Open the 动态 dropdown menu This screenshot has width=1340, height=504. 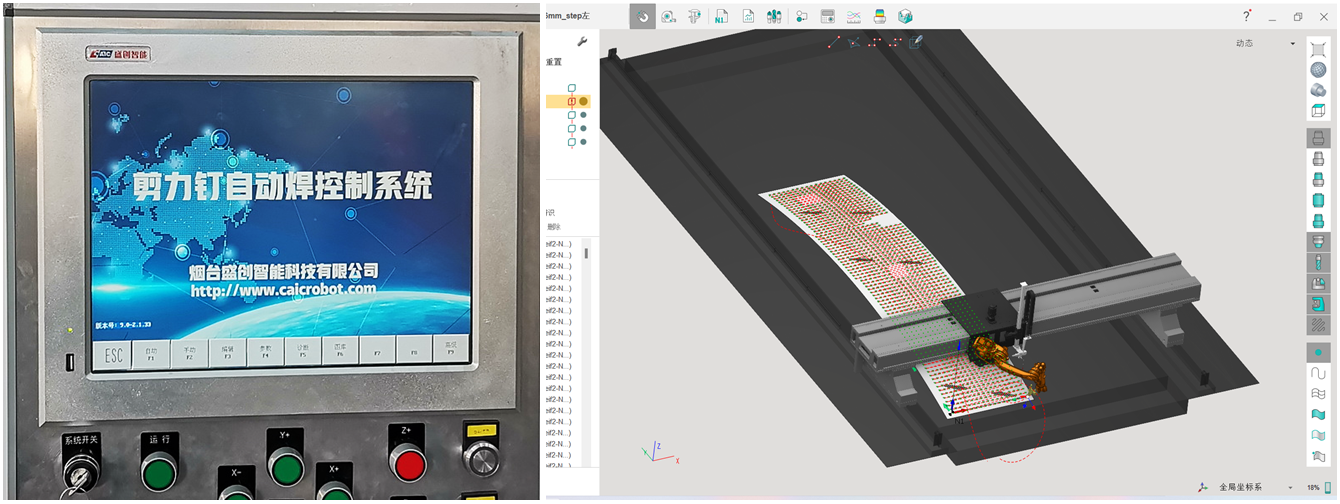pos(1265,43)
